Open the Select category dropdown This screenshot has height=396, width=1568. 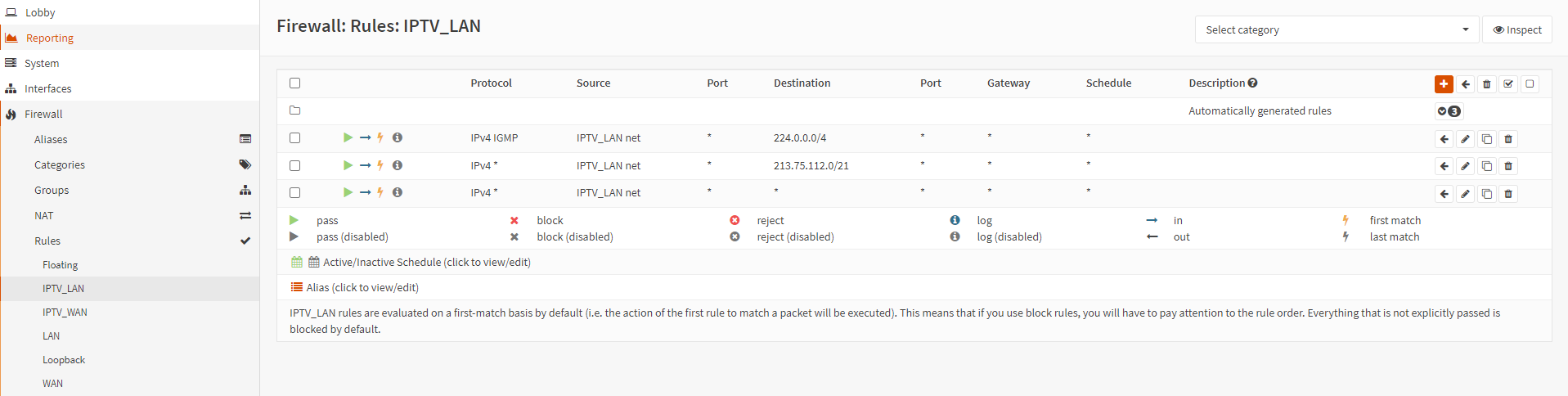point(1337,29)
